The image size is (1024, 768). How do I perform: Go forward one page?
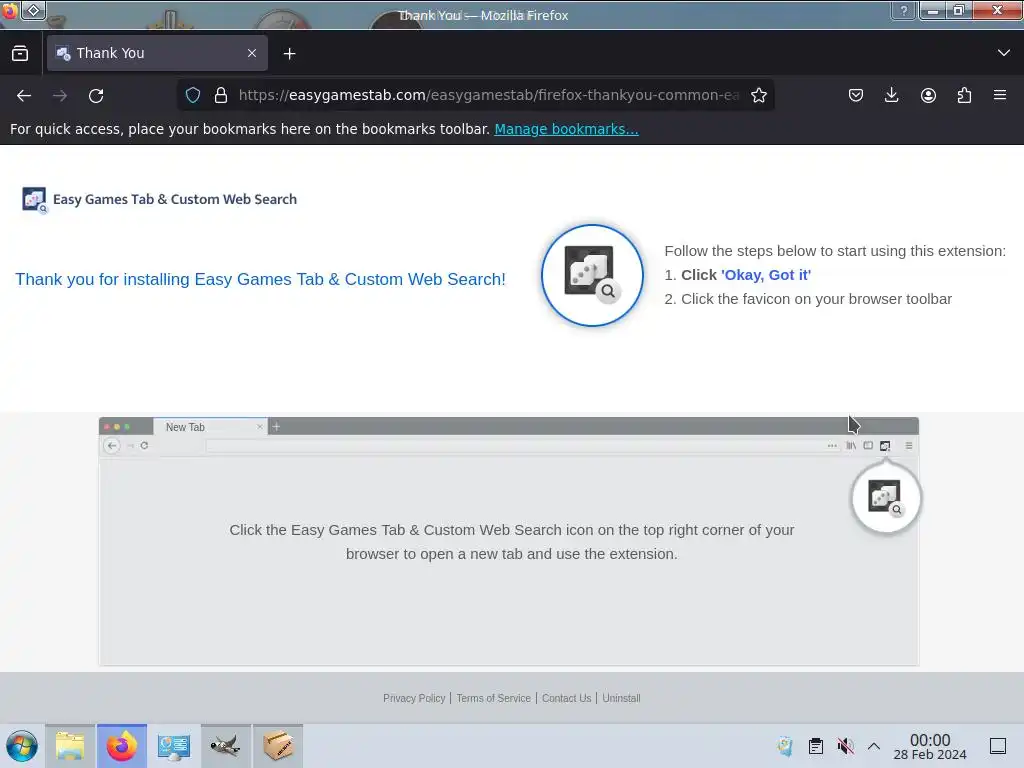[60, 96]
